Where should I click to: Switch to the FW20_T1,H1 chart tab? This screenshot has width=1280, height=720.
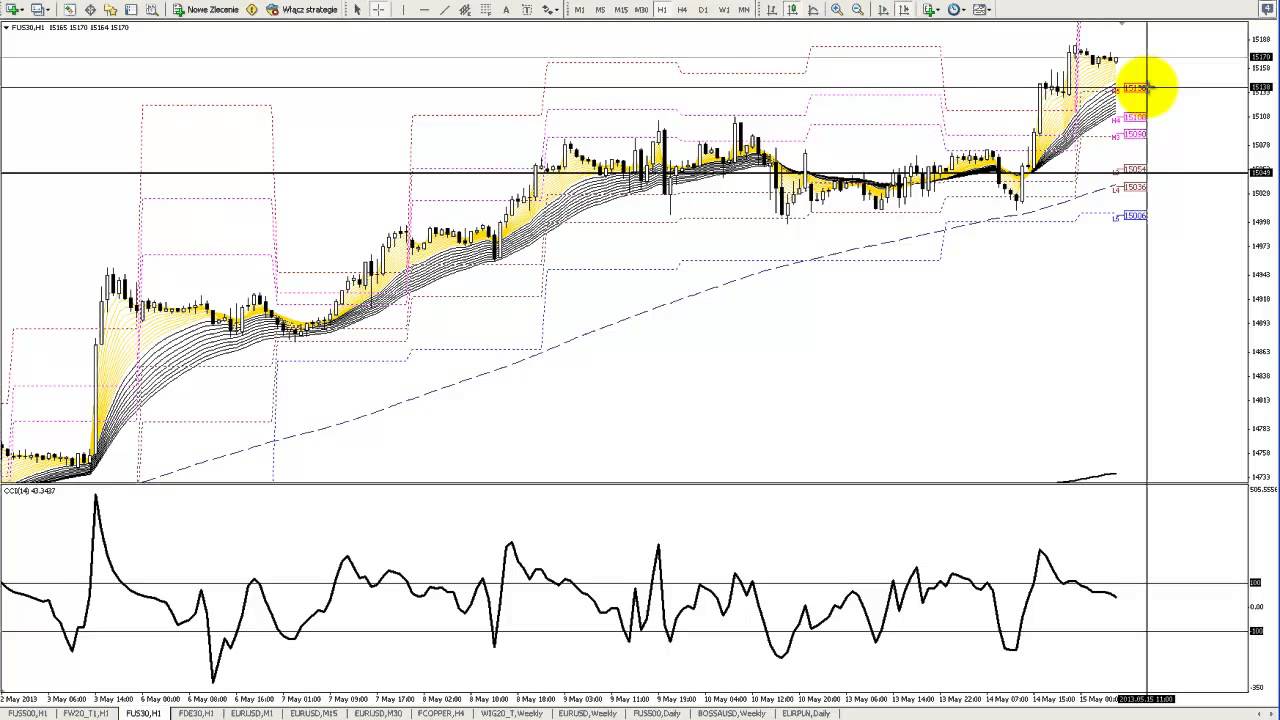click(x=86, y=713)
